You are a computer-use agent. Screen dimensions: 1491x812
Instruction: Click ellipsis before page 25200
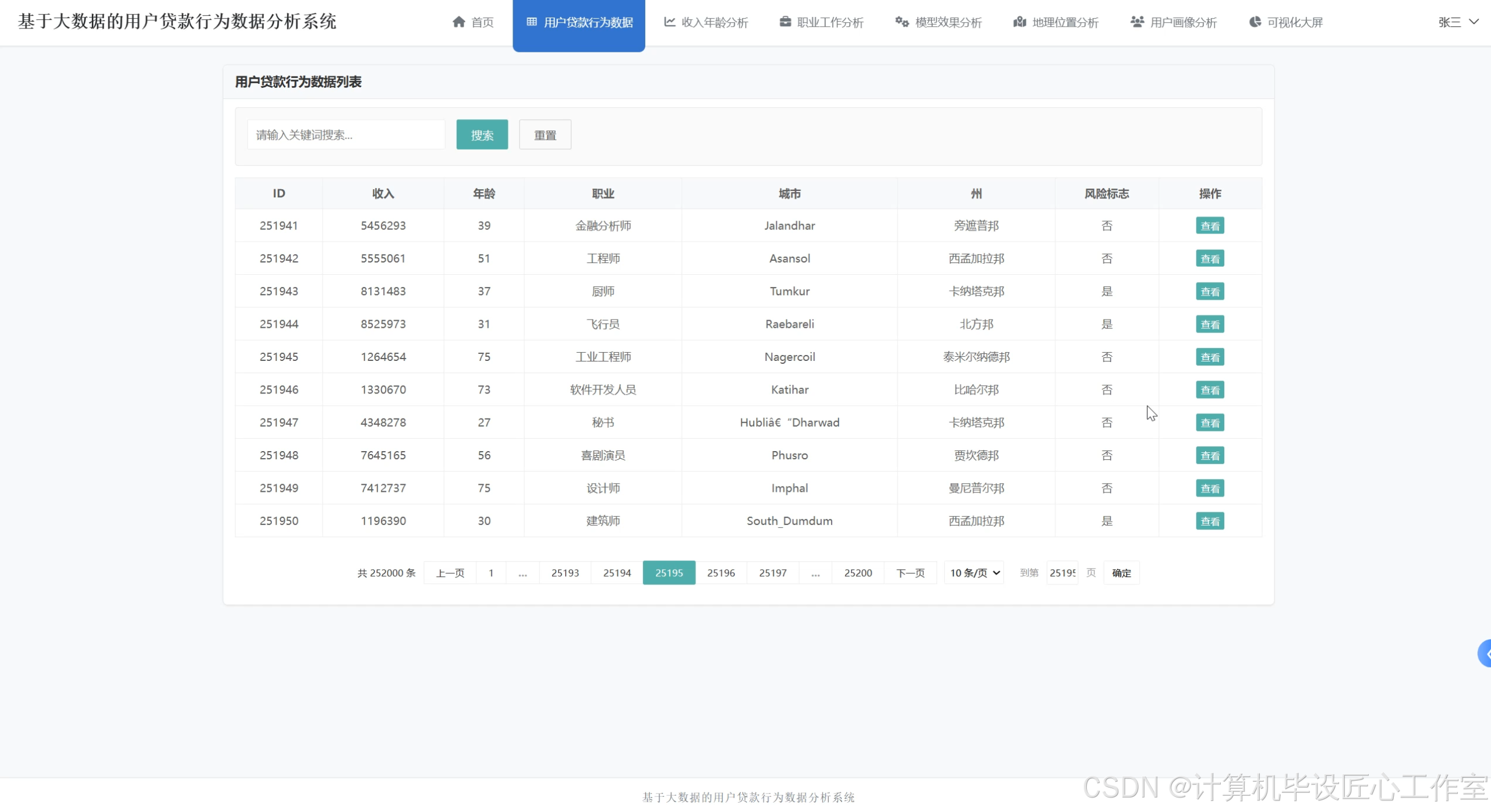[815, 573]
